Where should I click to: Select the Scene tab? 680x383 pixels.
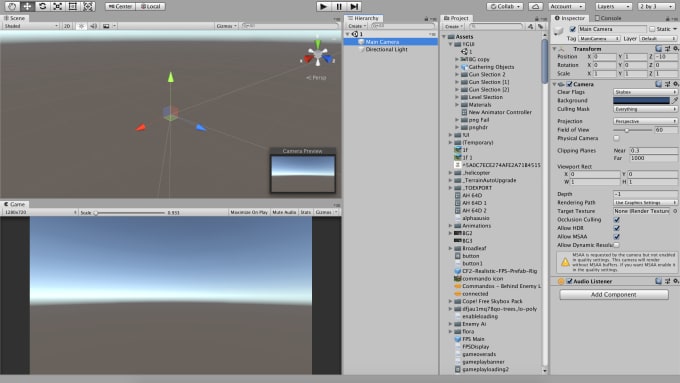click(14, 18)
